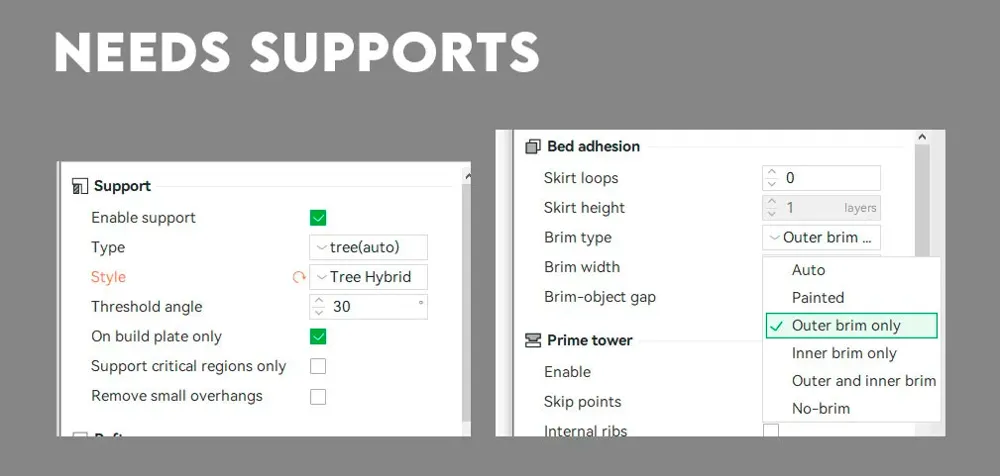Click the Bed adhesion section icon
Image resolution: width=1000 pixels, height=476 pixels.
click(533, 147)
